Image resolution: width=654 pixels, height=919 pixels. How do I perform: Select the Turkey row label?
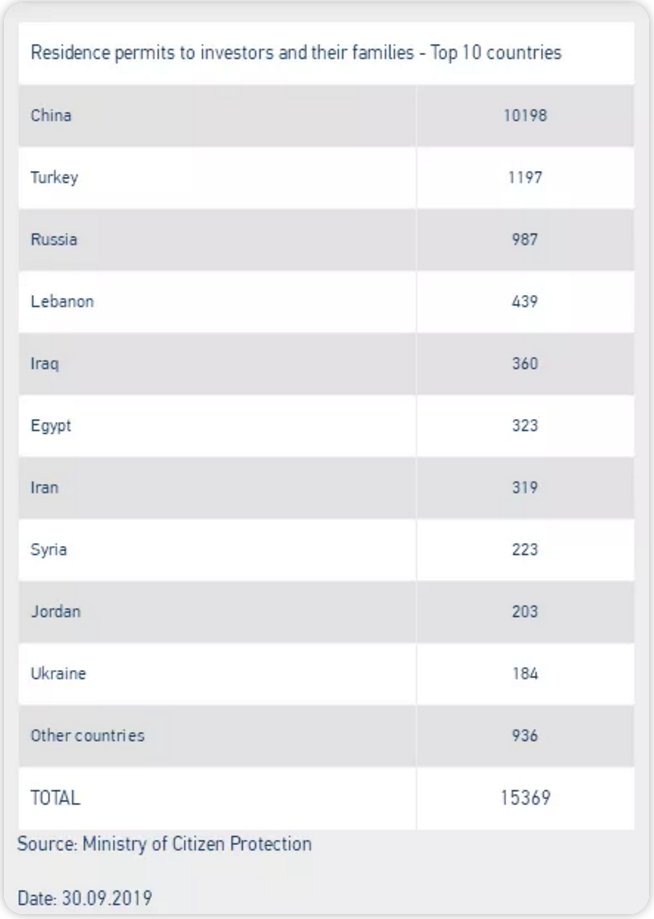click(54, 177)
